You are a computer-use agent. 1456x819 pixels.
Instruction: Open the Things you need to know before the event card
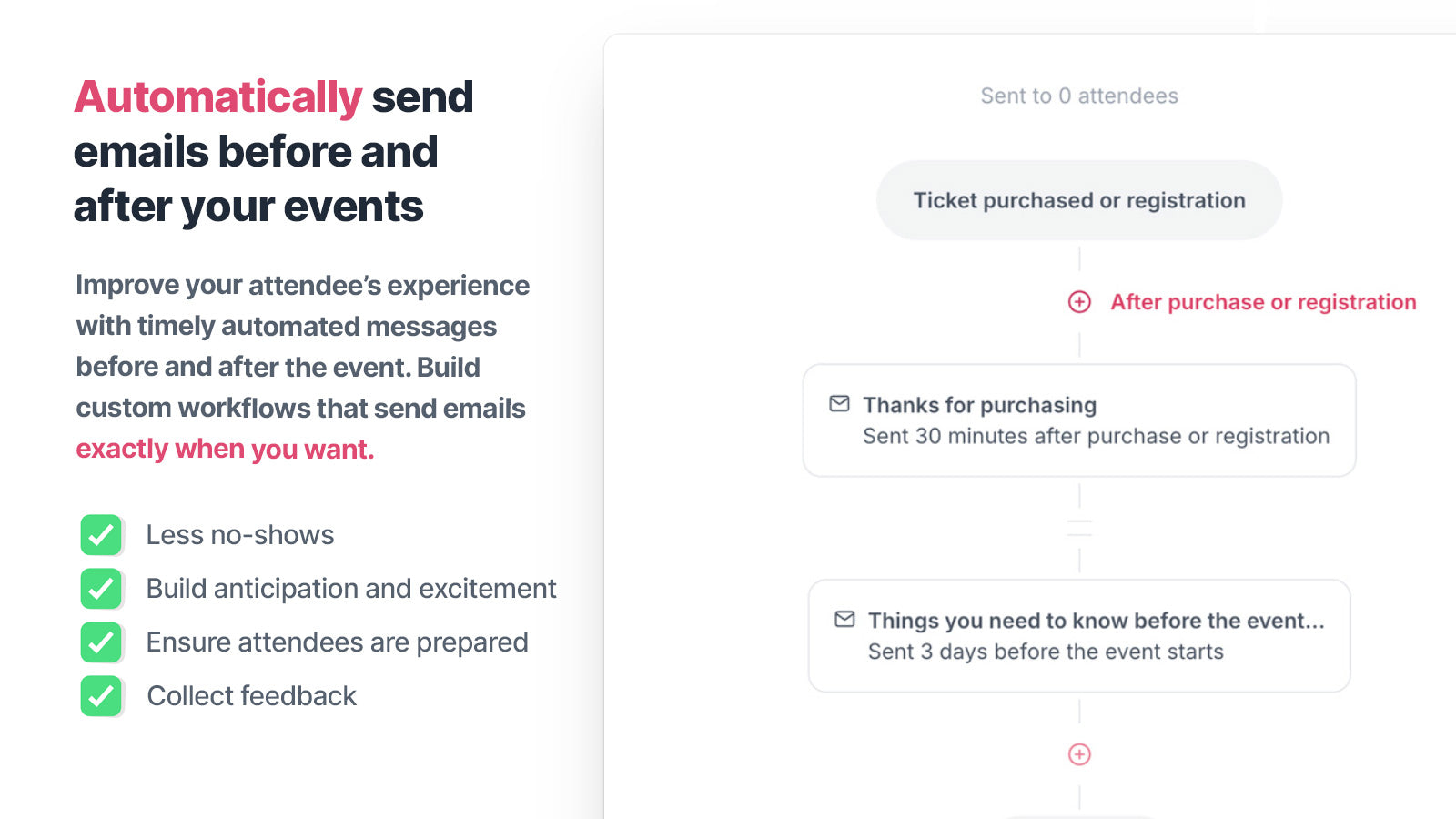[x=1079, y=636]
